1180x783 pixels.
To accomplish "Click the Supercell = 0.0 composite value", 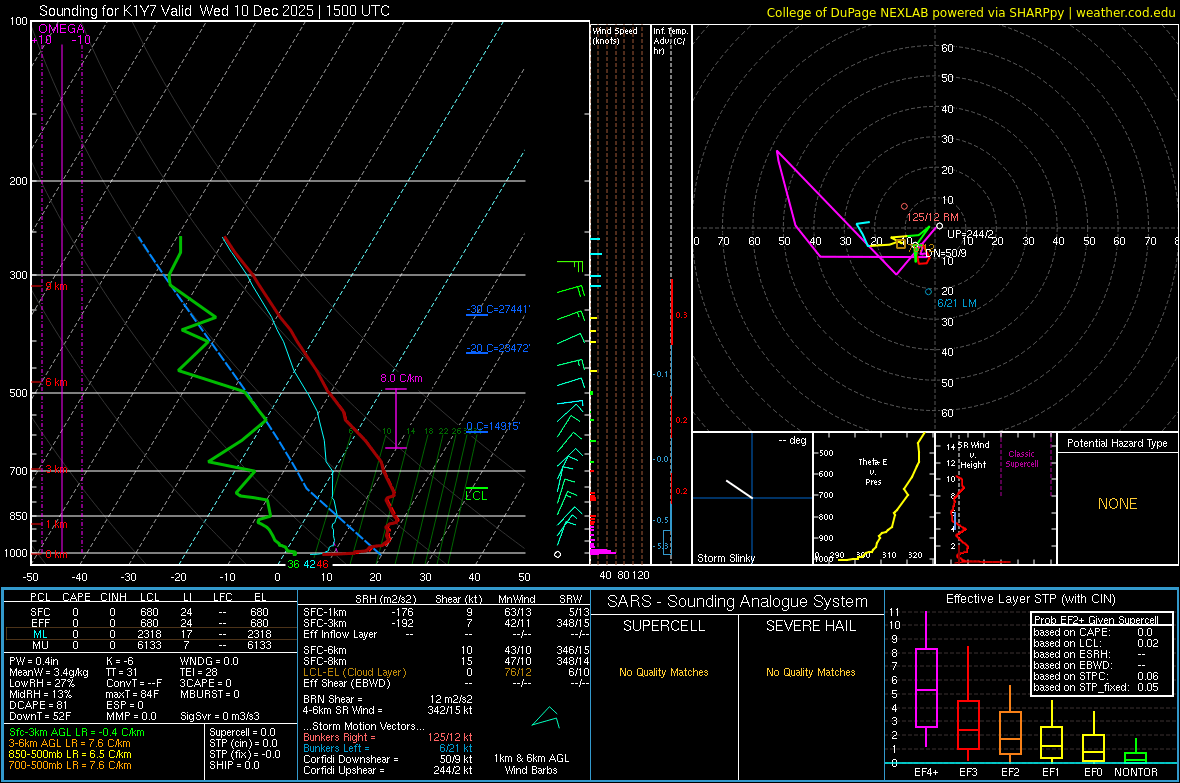I will click(242, 733).
